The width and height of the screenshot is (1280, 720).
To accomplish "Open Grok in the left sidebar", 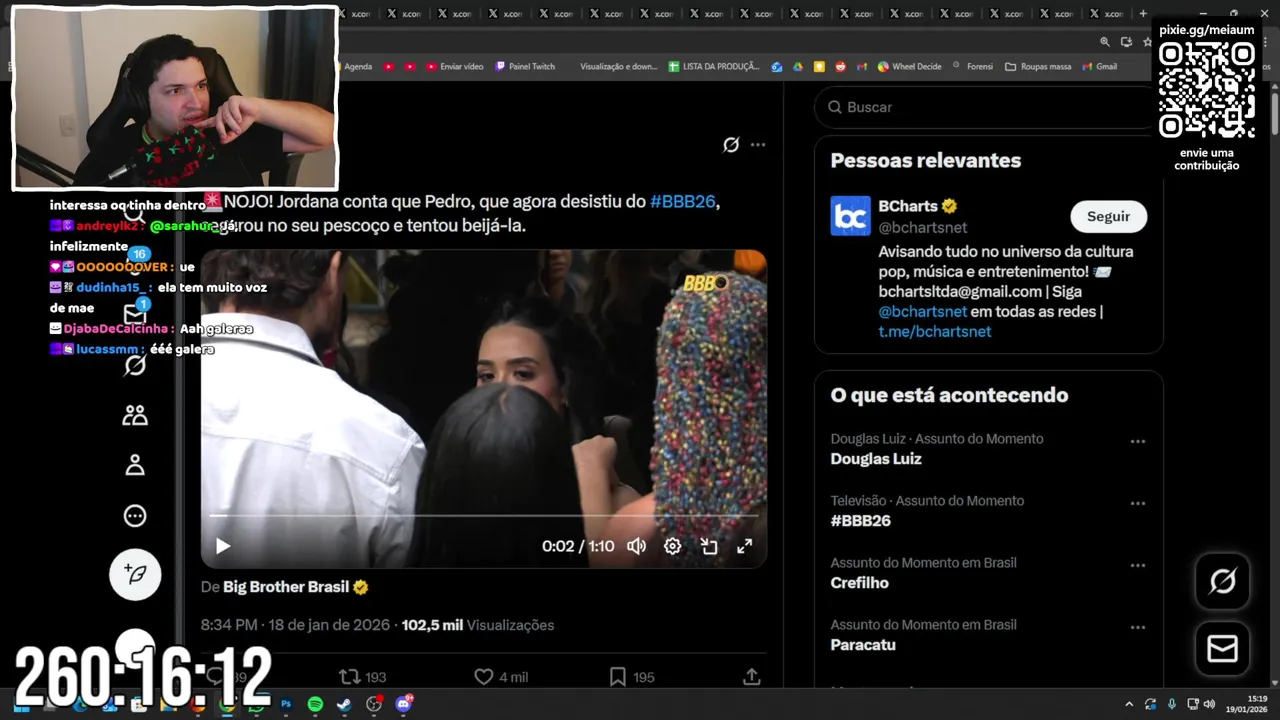I will [x=135, y=365].
